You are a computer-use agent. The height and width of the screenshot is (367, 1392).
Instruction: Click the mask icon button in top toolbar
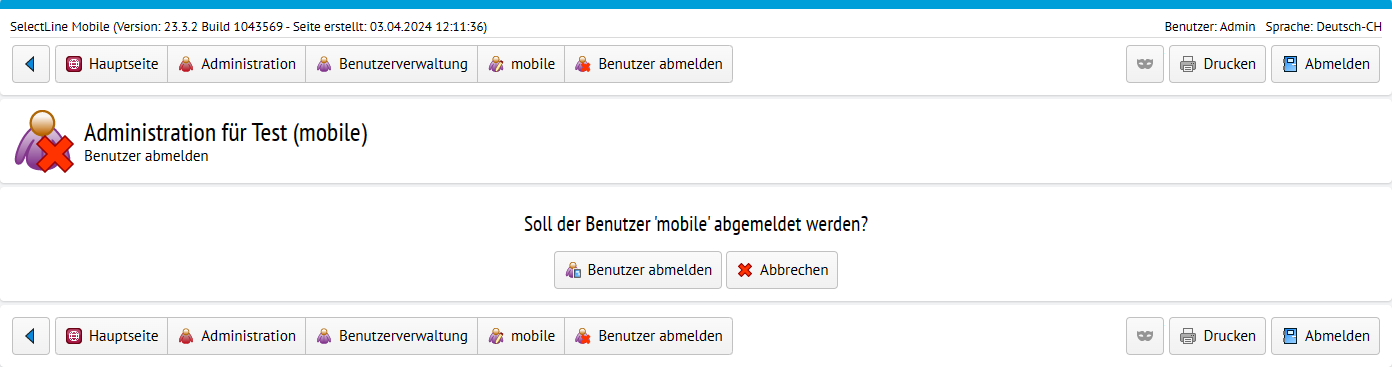click(x=1145, y=64)
